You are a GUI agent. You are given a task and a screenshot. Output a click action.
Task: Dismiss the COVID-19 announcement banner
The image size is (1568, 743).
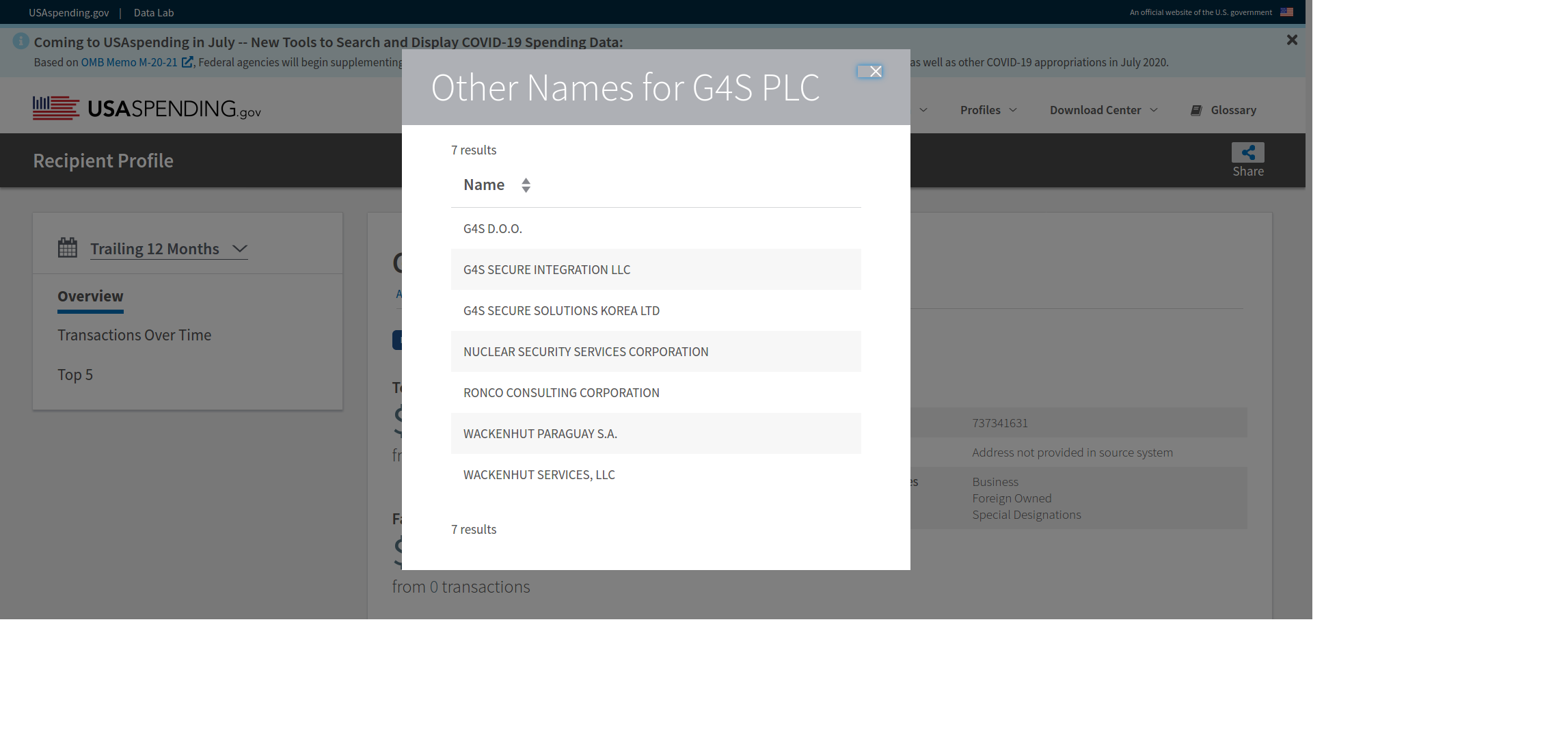point(1292,40)
